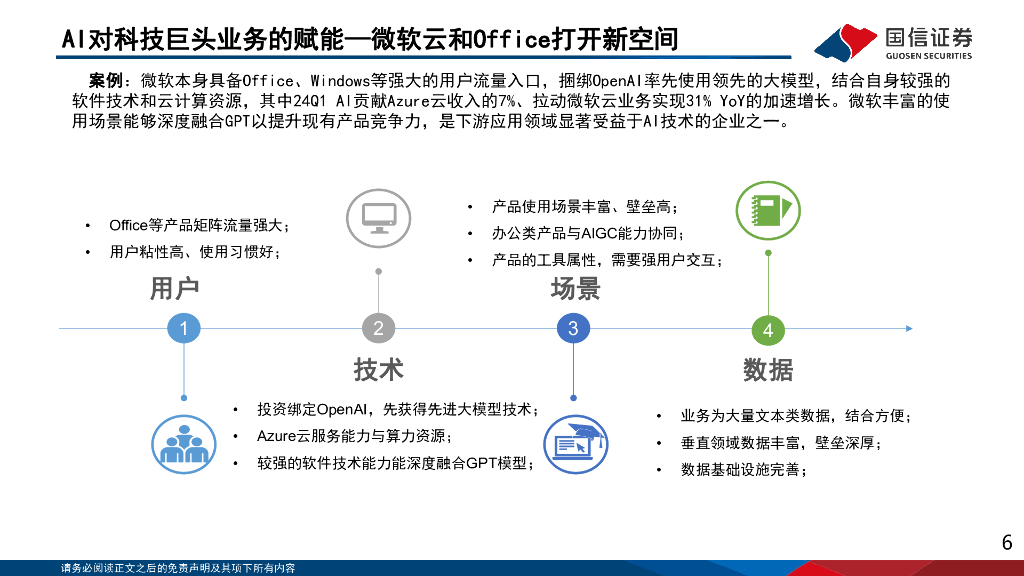Toggle timeline step 1 circle
The image size is (1024, 576).
click(x=183, y=327)
